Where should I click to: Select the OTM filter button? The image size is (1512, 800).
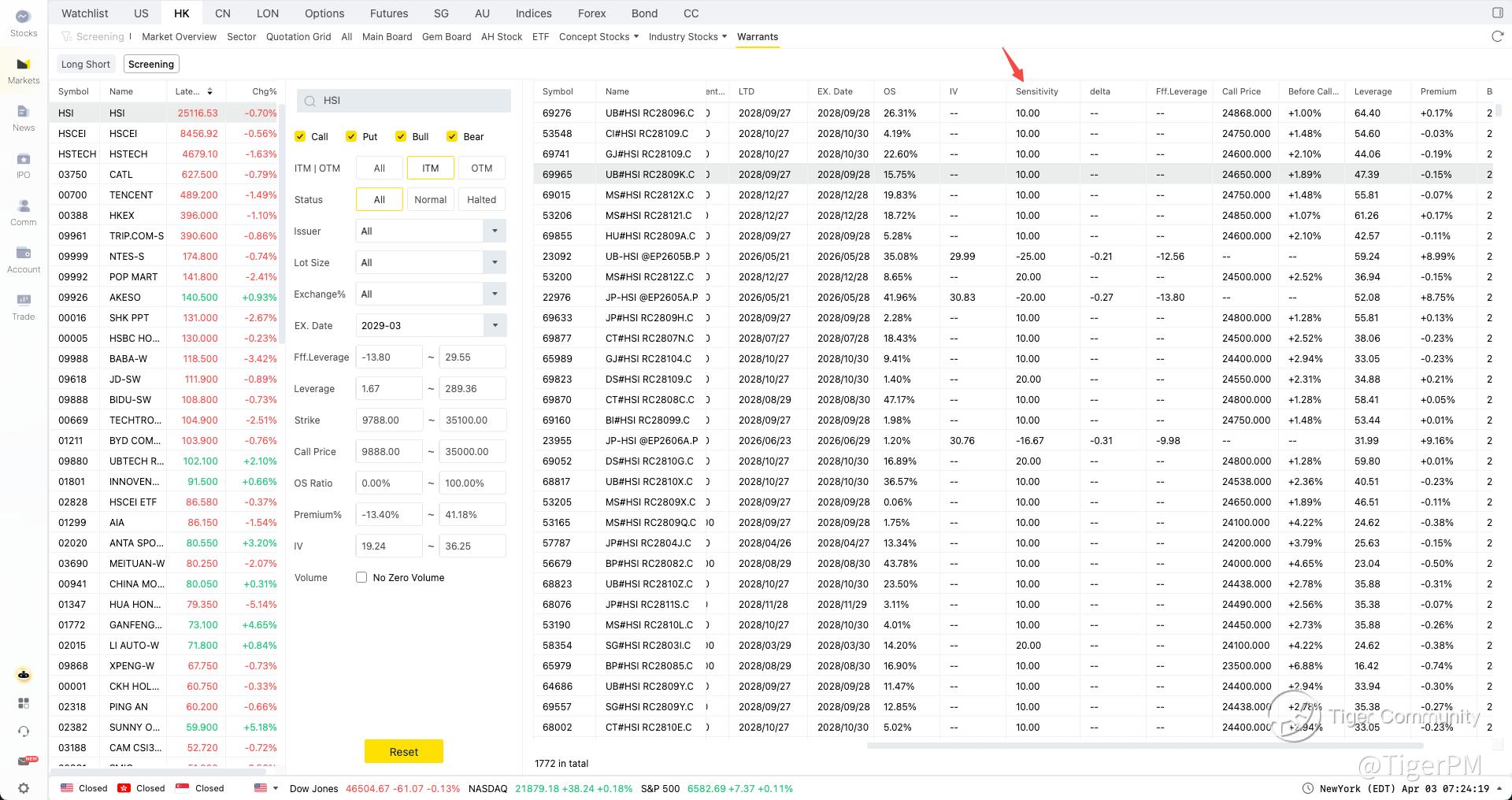tap(481, 168)
